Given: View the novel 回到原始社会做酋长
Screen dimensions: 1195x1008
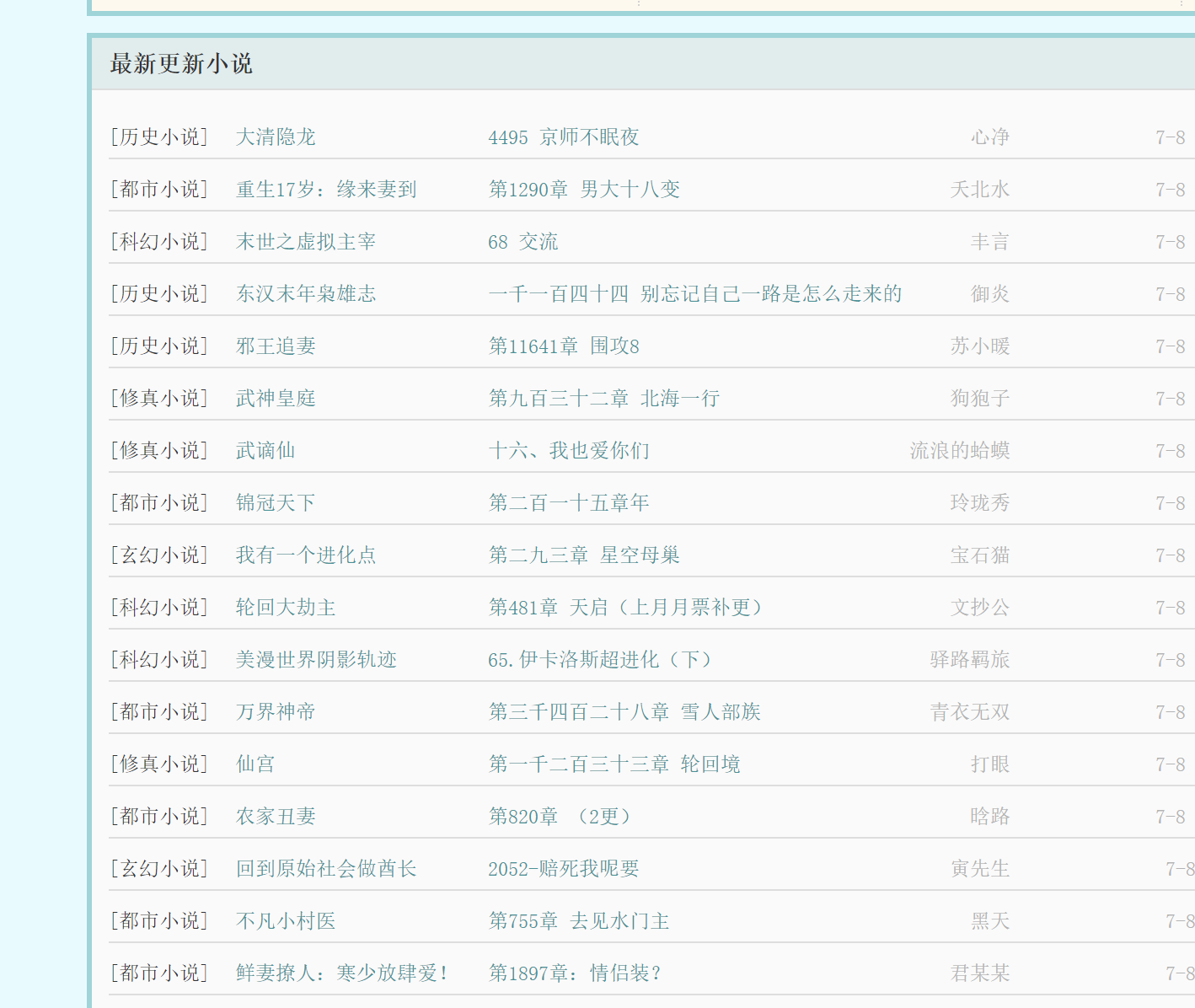Looking at the screenshot, I should pyautogui.click(x=326, y=869).
